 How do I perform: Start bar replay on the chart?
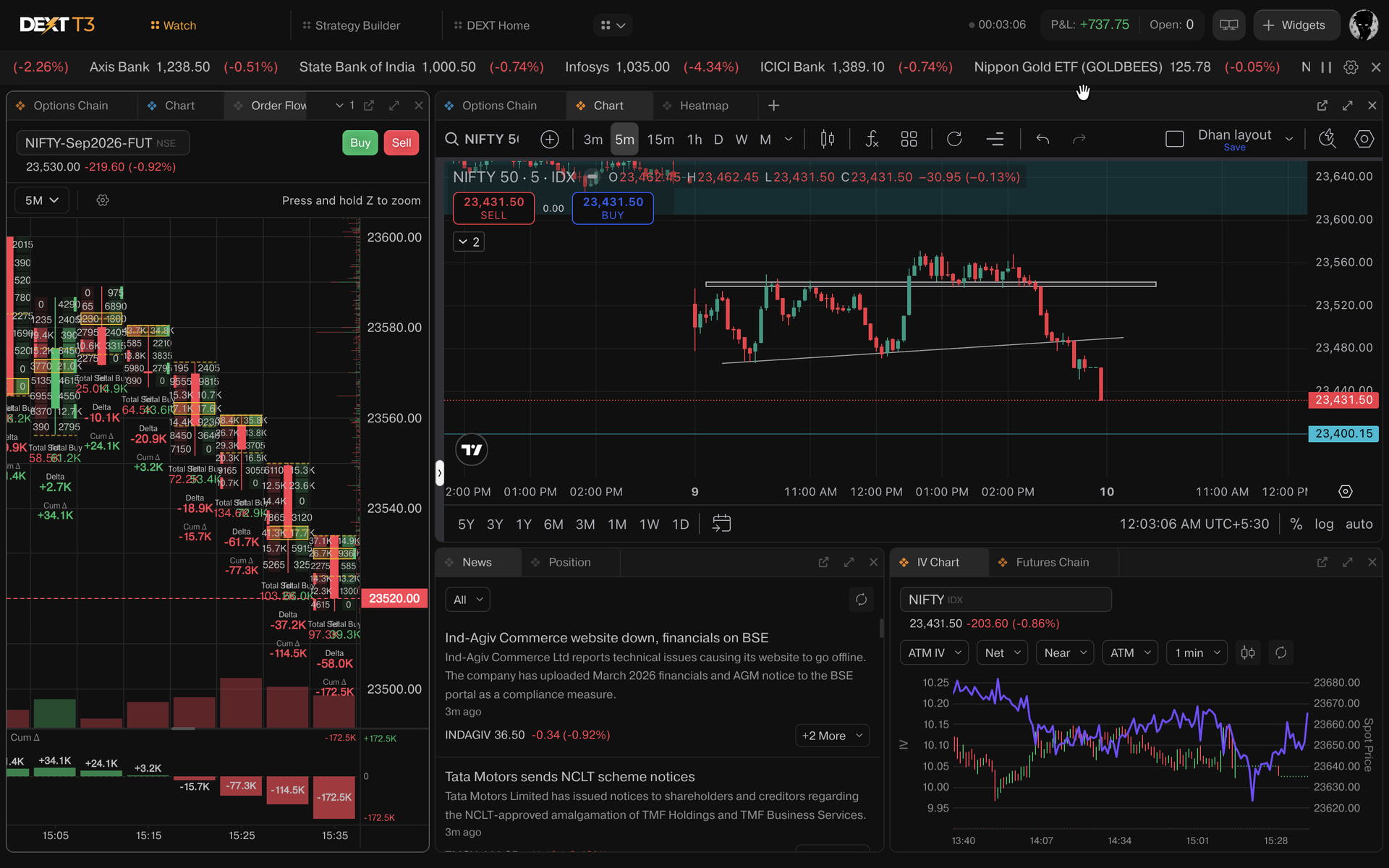[x=954, y=139]
